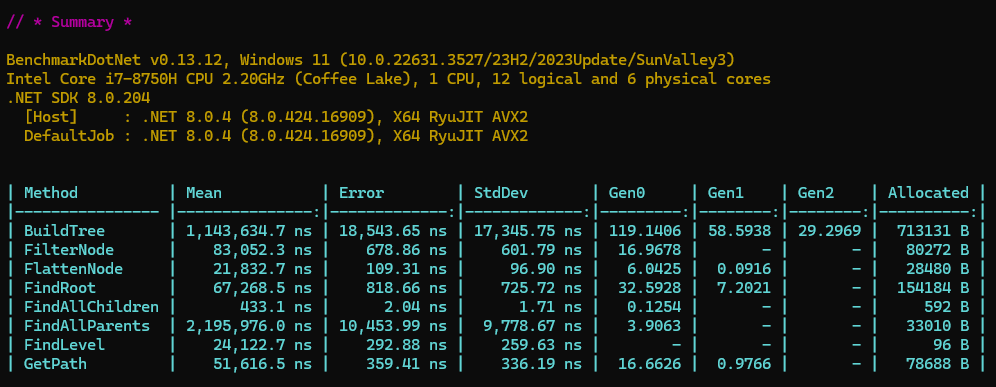Image resolution: width=996 pixels, height=387 pixels.
Task: Click FilterNode mean 83,052.3 ns
Action: pos(262,250)
